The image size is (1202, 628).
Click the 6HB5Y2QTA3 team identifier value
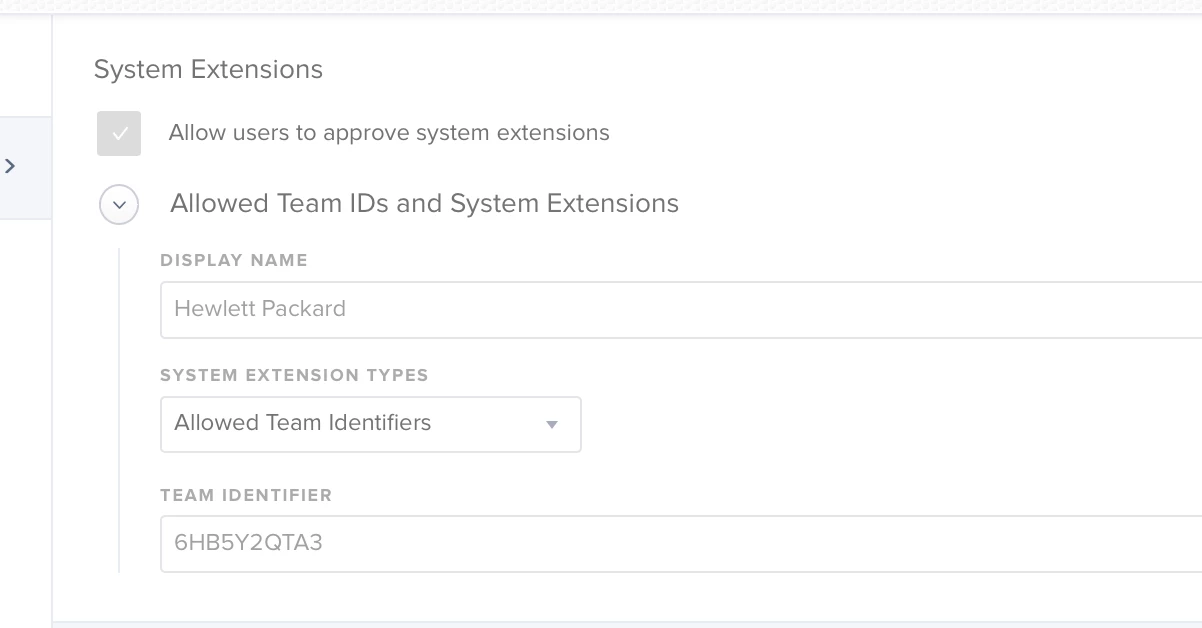(x=248, y=543)
